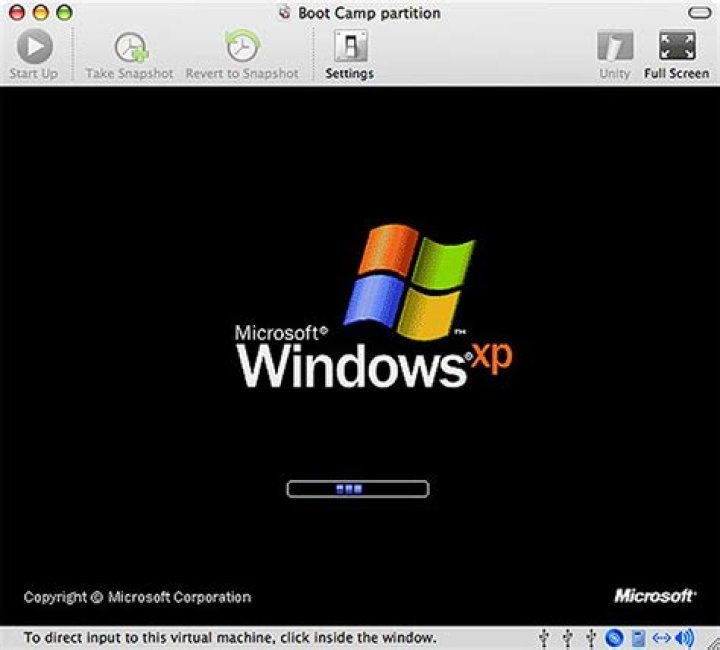Viewport: 720px width, 650px height.
Task: Click the window resize grip in the corner
Action: tap(713, 643)
